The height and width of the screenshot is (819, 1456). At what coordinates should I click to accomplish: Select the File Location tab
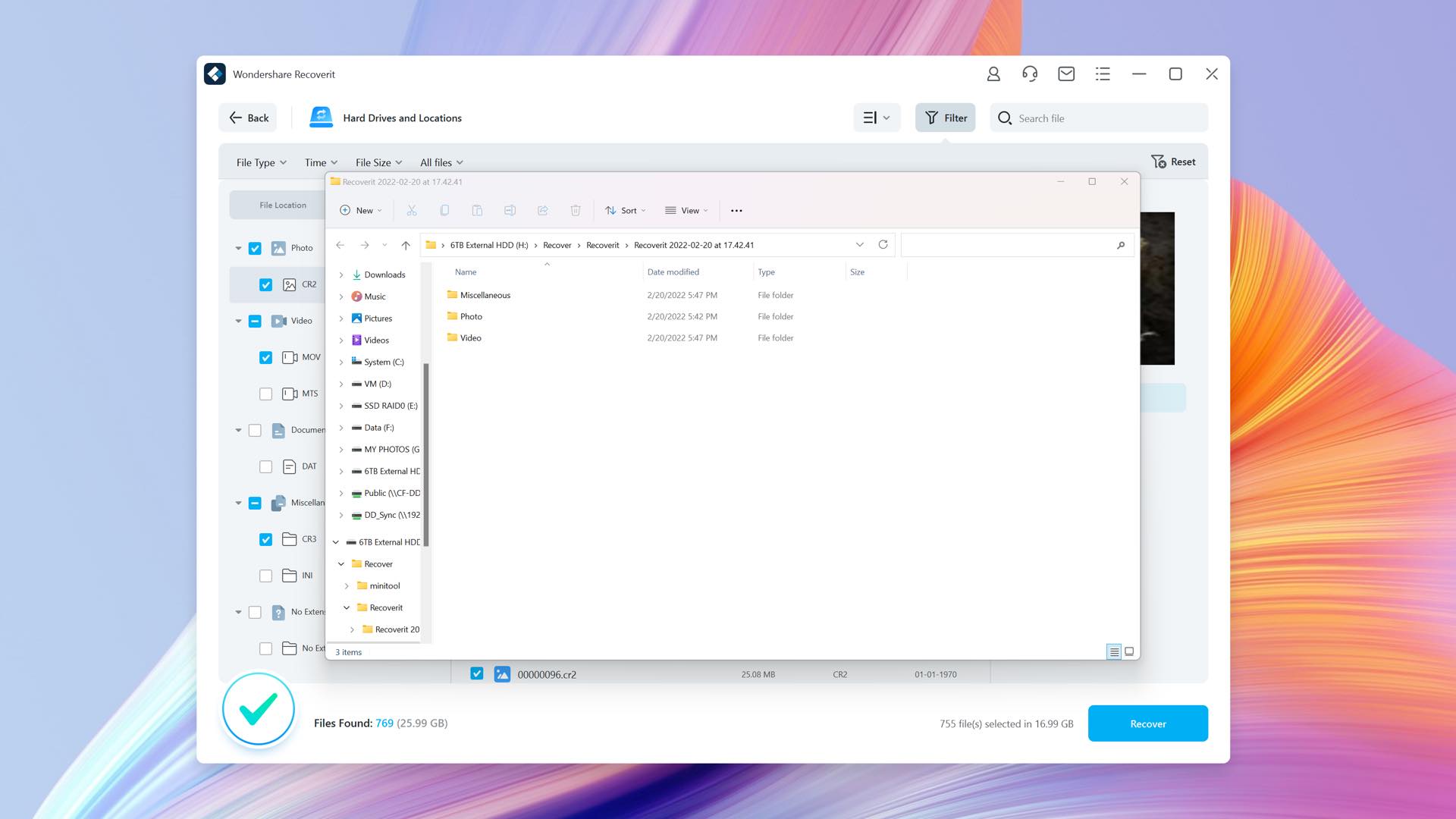278,205
